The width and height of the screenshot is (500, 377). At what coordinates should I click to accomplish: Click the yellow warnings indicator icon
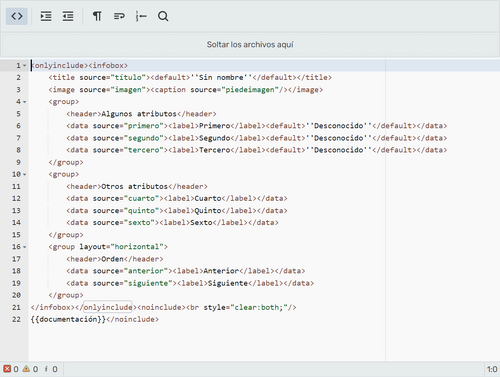click(x=26, y=369)
